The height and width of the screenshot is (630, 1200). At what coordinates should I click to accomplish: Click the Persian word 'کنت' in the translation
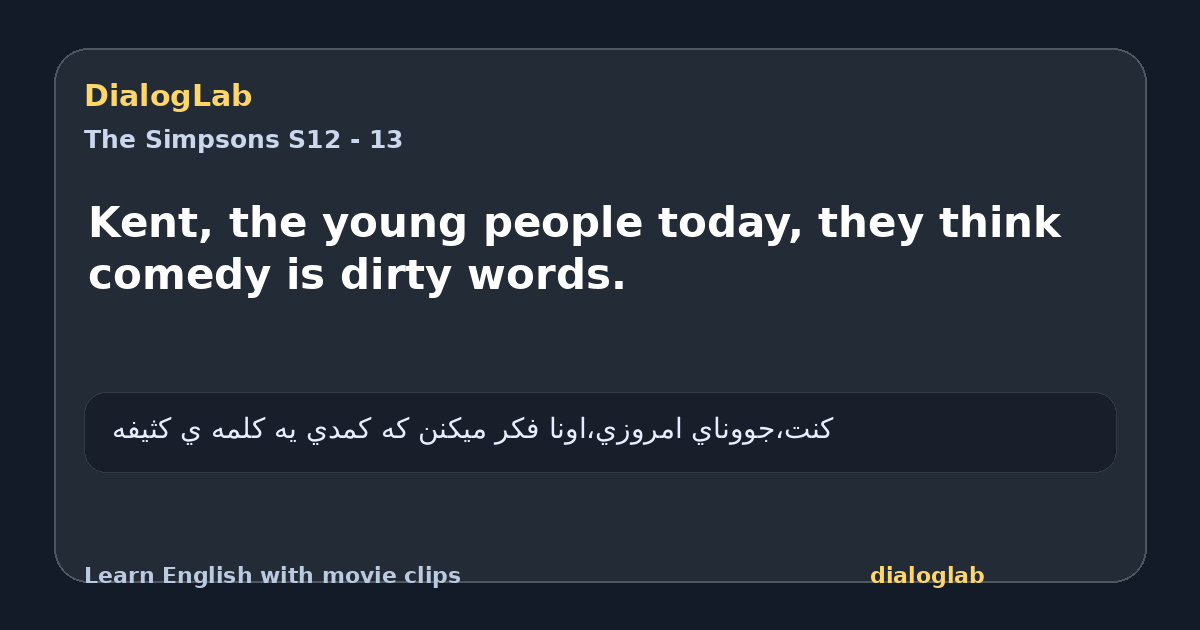(x=811, y=430)
